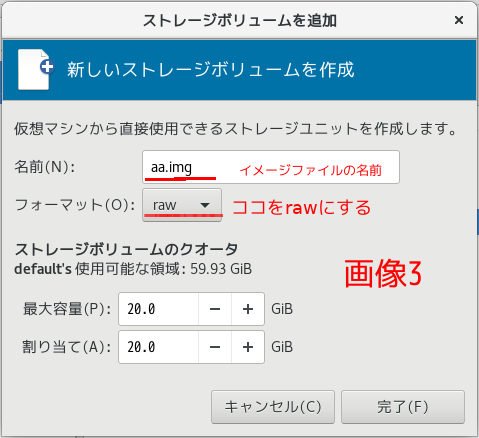Click the 名前(N) label

tap(45, 167)
